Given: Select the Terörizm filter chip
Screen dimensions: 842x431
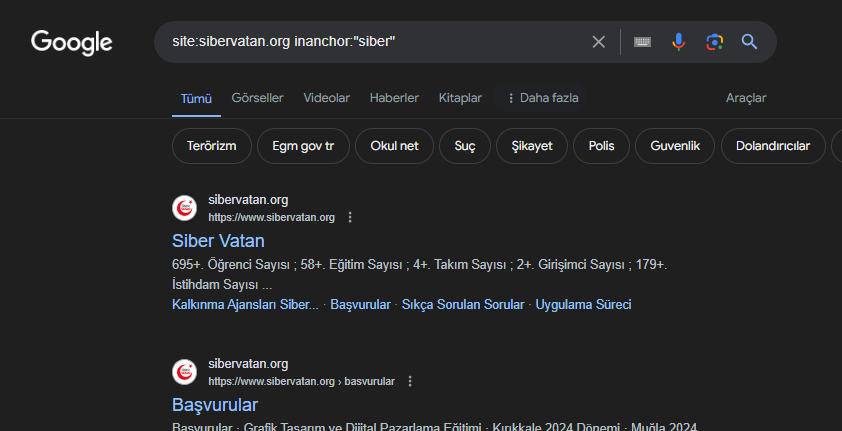Looking at the screenshot, I should pos(211,146).
